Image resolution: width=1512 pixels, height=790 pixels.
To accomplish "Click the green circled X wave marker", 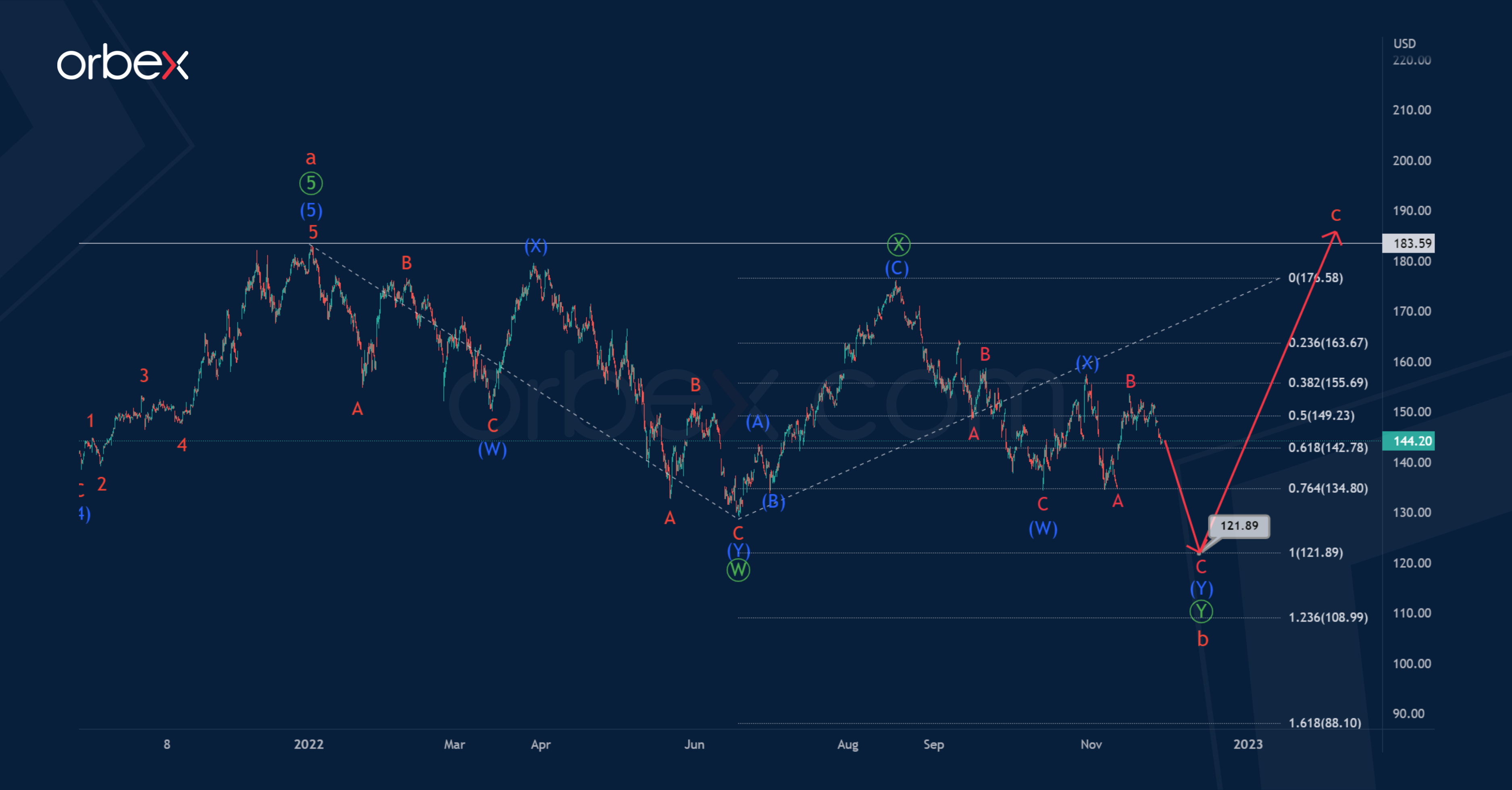I will 898,244.
